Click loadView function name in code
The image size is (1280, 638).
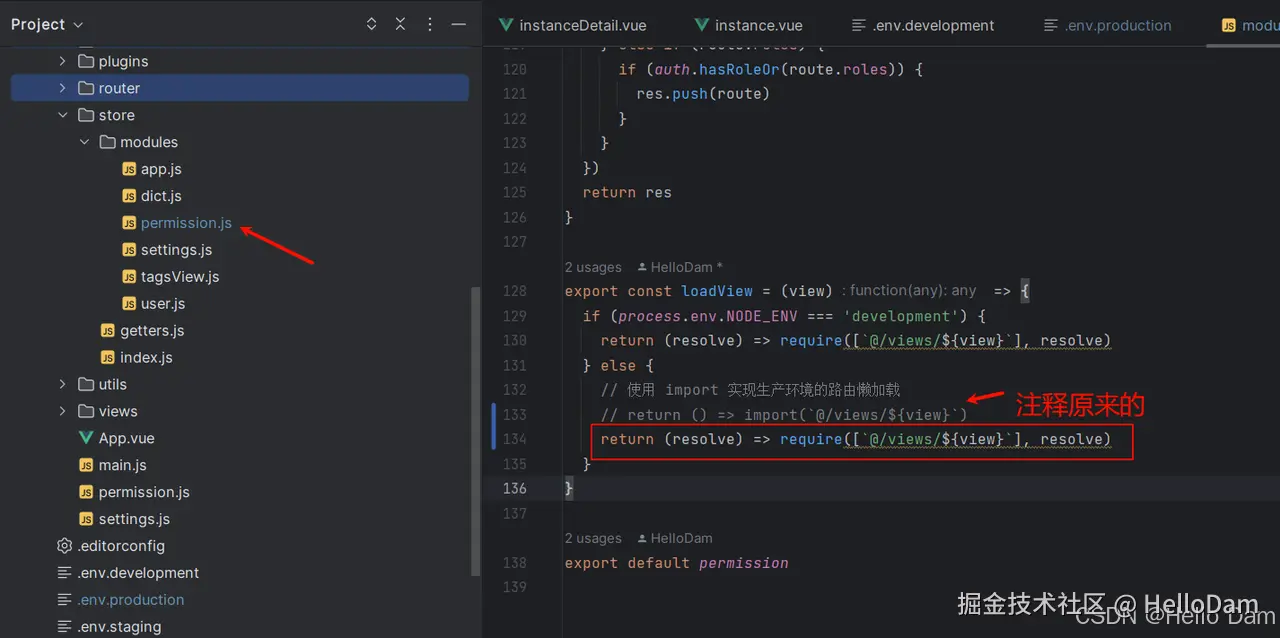(x=717, y=291)
